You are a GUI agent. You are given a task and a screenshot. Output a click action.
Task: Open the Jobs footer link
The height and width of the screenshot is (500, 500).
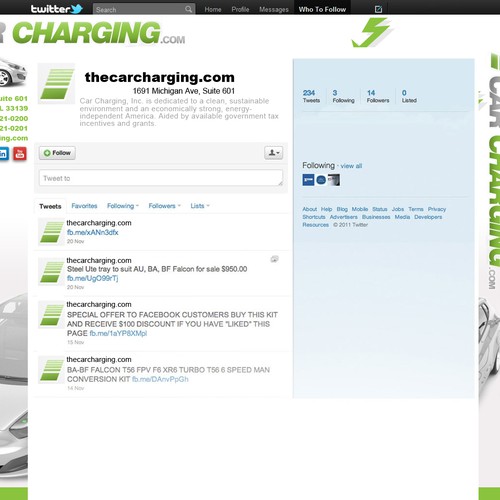398,209
